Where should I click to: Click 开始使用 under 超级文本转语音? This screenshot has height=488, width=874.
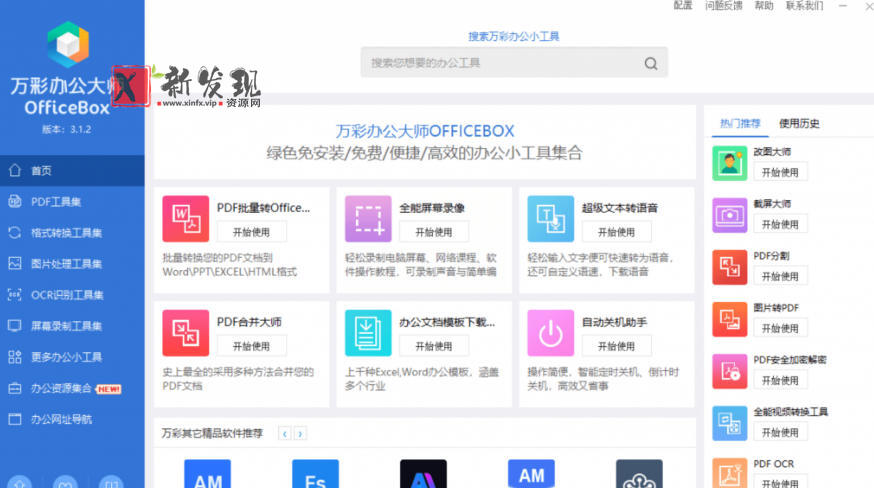coord(616,232)
